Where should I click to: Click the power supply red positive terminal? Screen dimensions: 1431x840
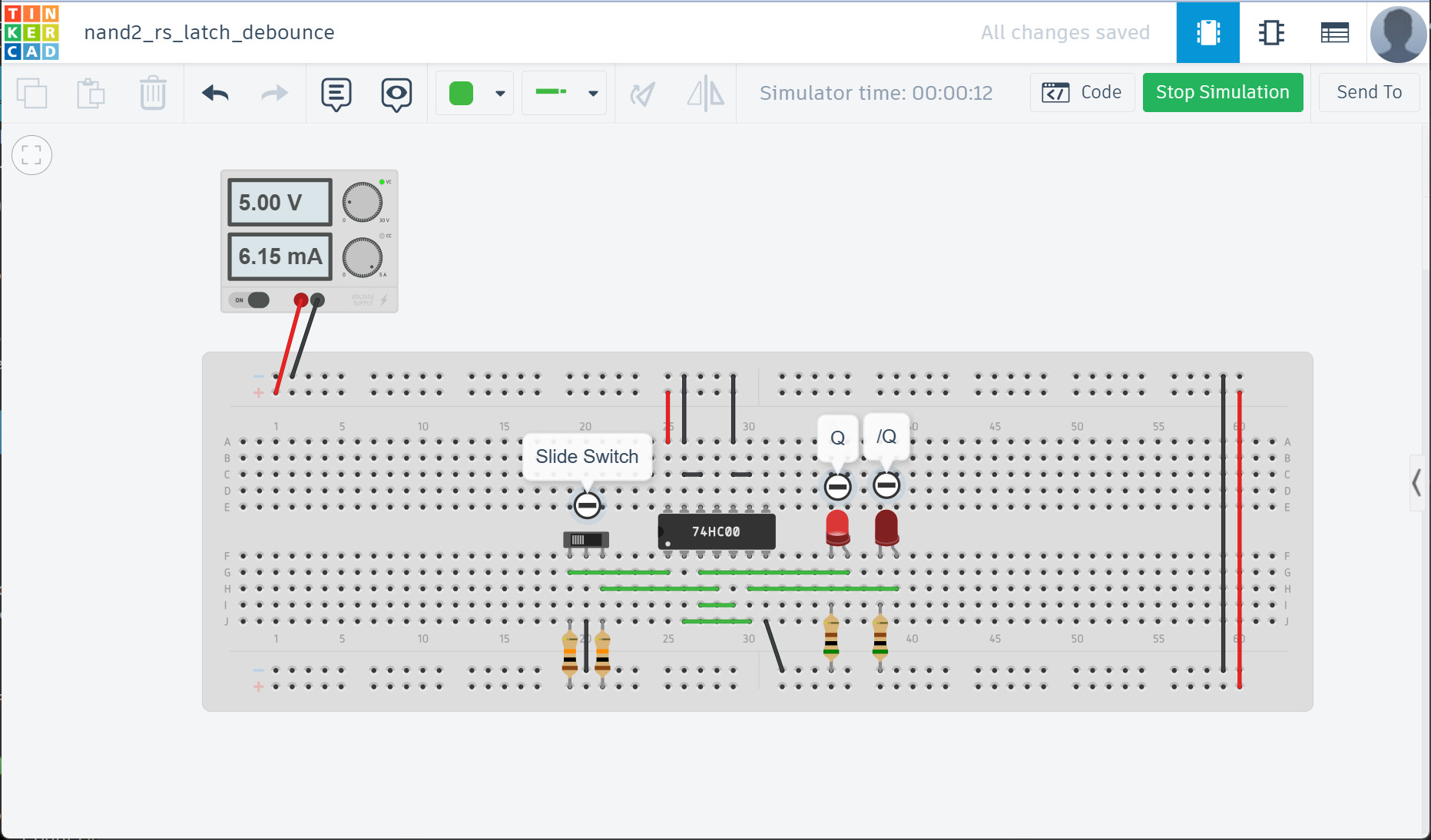pos(301,299)
